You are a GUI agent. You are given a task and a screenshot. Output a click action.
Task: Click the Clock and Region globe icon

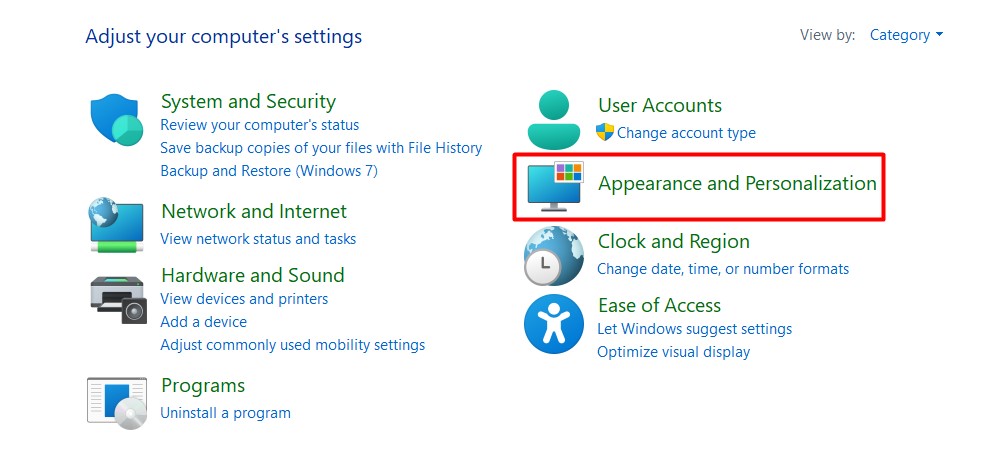[553, 256]
